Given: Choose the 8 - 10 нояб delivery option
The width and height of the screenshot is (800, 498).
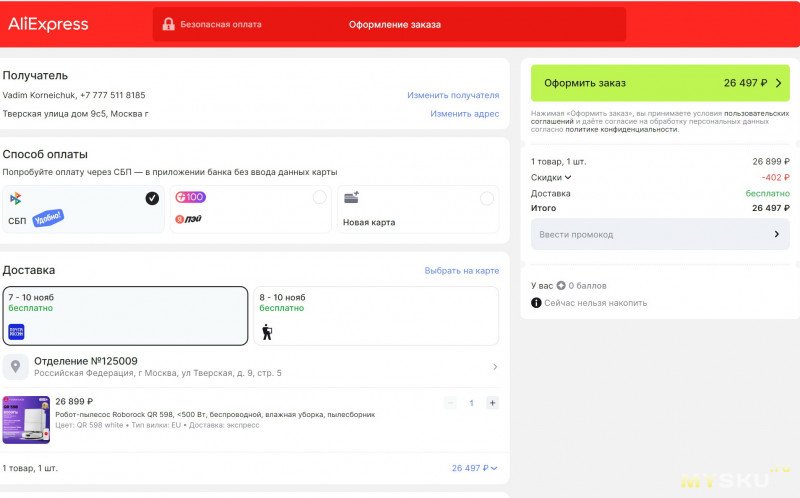Looking at the screenshot, I should coord(375,315).
